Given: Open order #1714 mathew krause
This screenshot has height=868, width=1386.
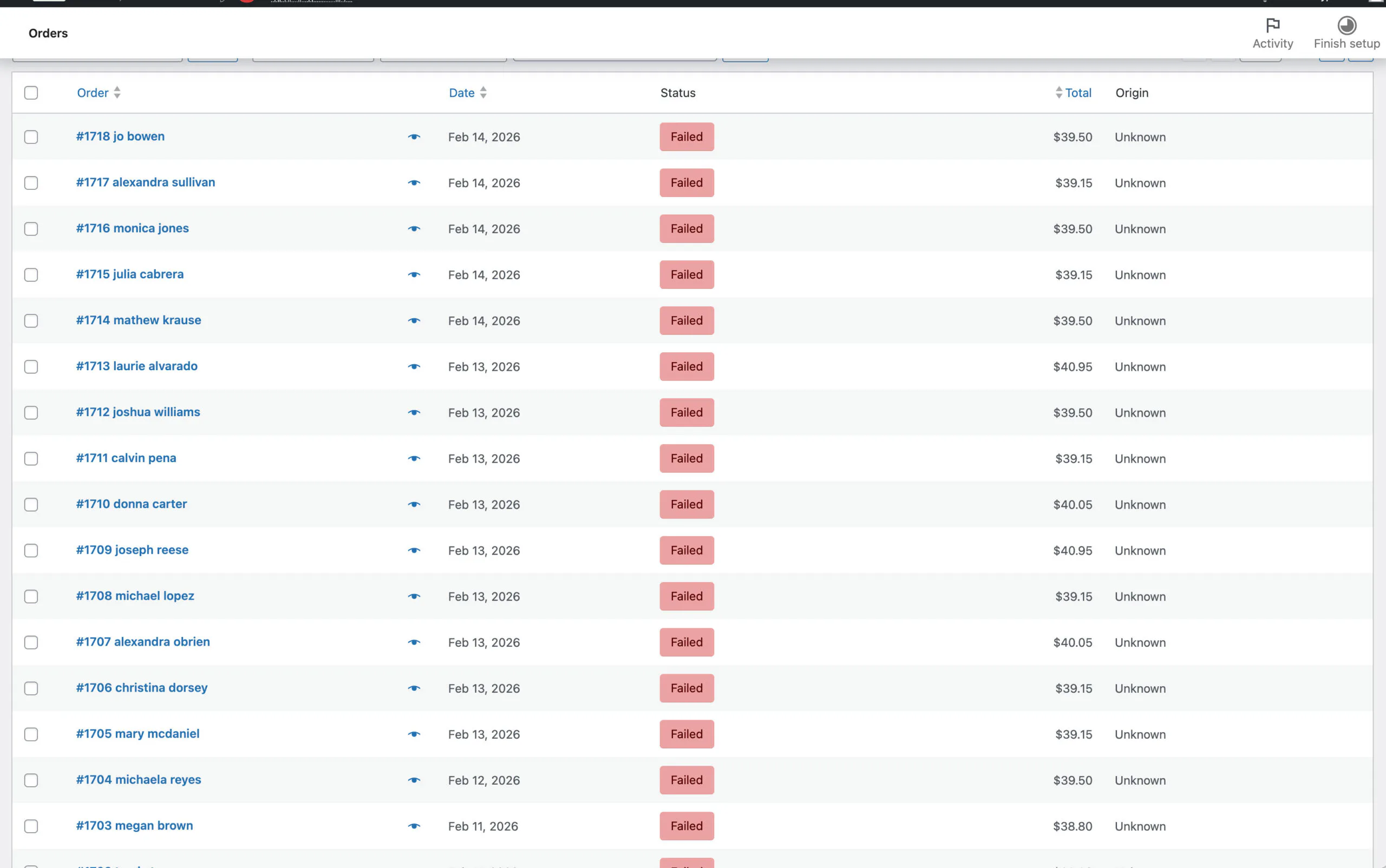Looking at the screenshot, I should coord(139,320).
